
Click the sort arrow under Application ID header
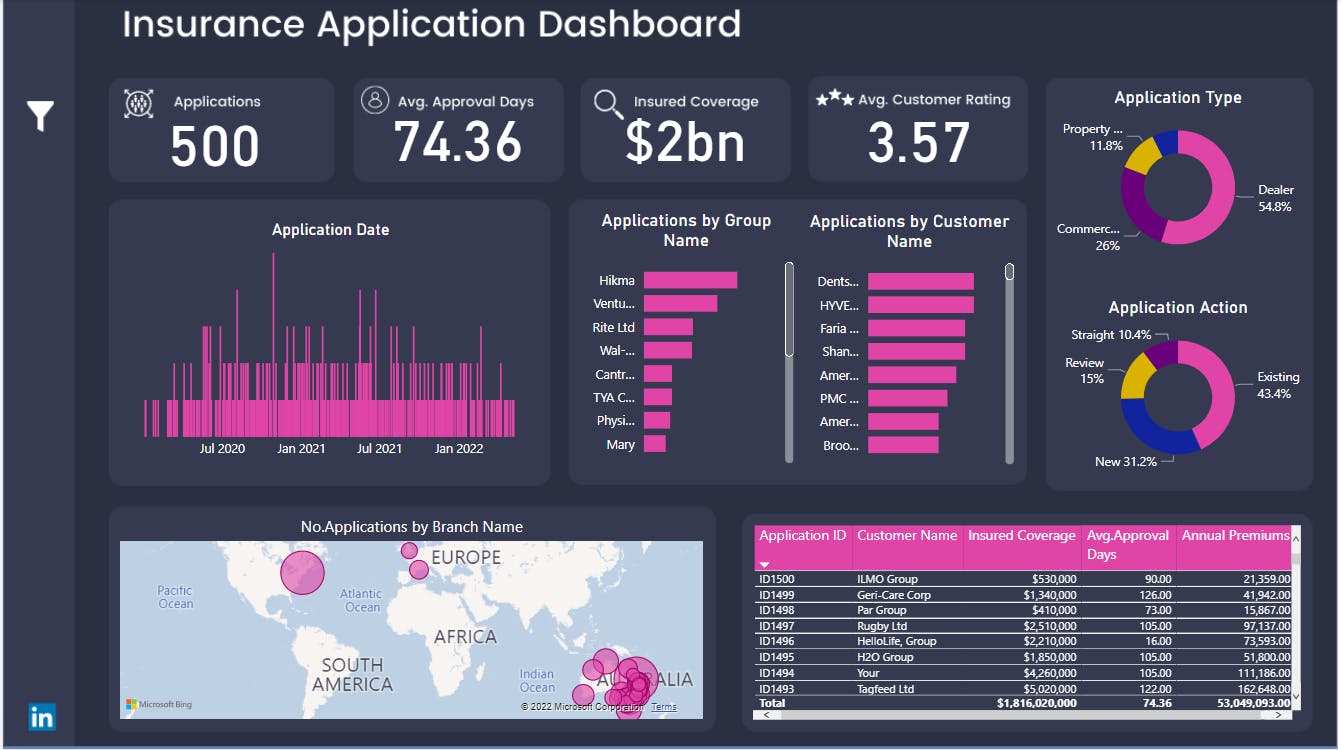[765, 565]
